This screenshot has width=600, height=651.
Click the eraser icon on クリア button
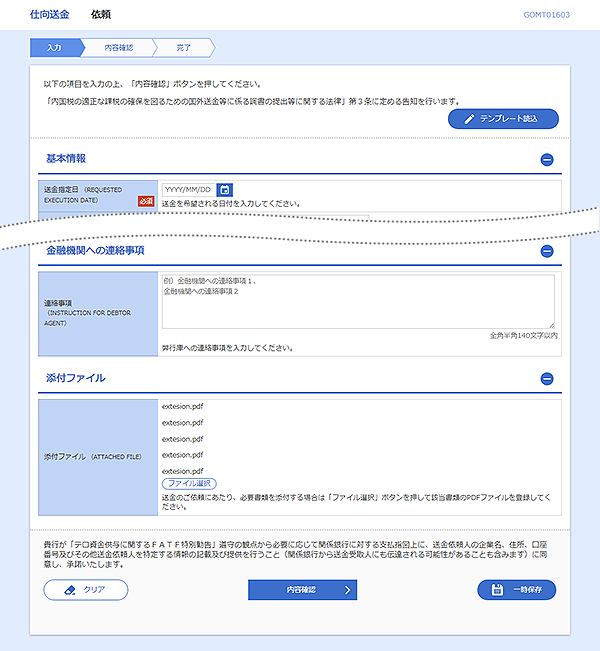click(70, 590)
